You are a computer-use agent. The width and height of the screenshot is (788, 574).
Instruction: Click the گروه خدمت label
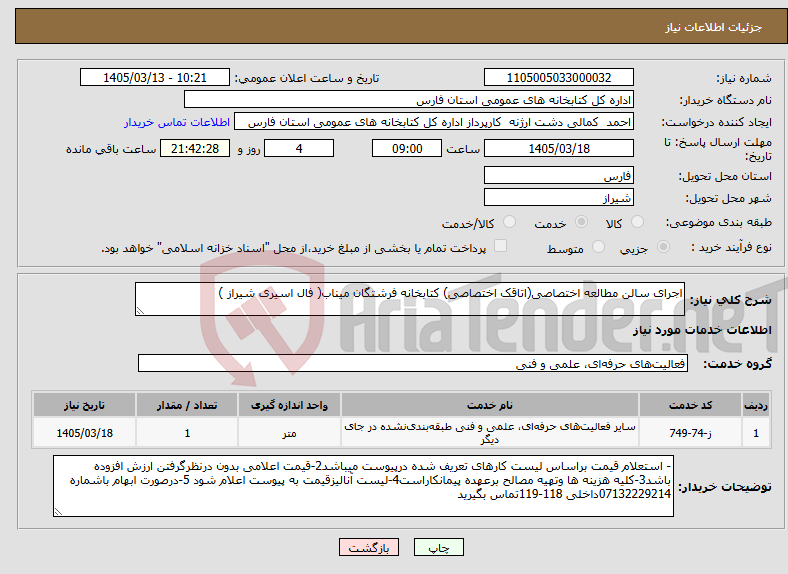click(x=737, y=364)
